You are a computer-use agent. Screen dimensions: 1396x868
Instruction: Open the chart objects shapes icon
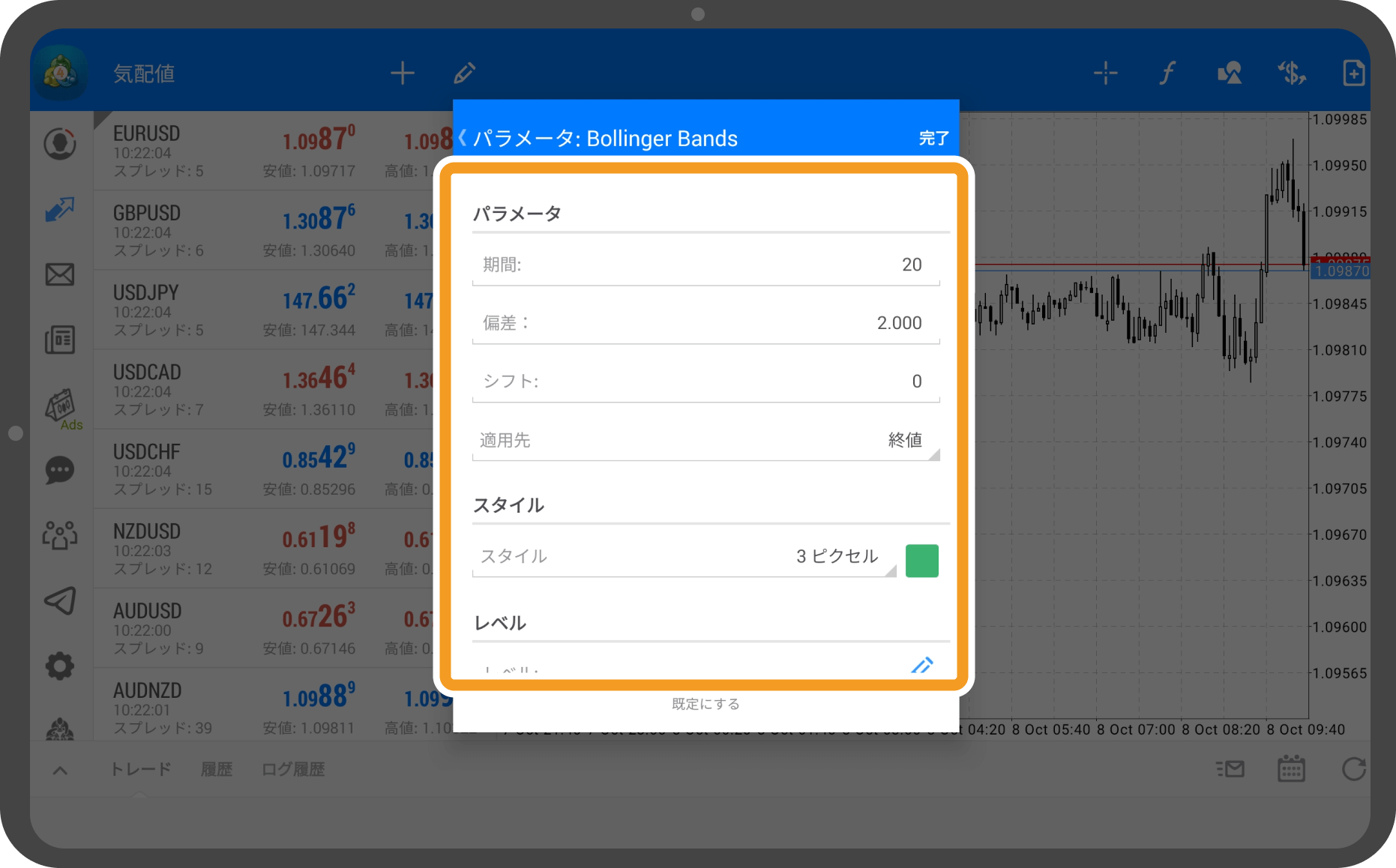coord(1230,73)
